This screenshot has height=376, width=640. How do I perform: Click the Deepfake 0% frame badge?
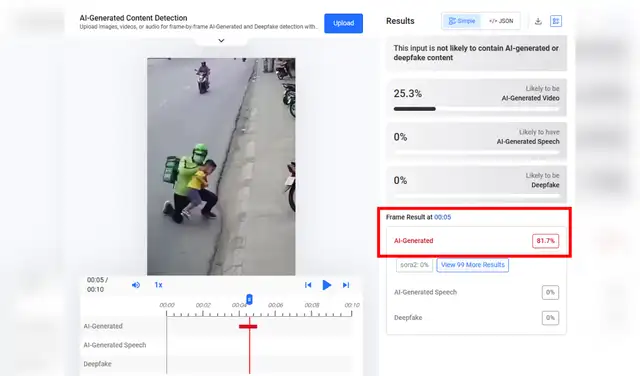550,318
